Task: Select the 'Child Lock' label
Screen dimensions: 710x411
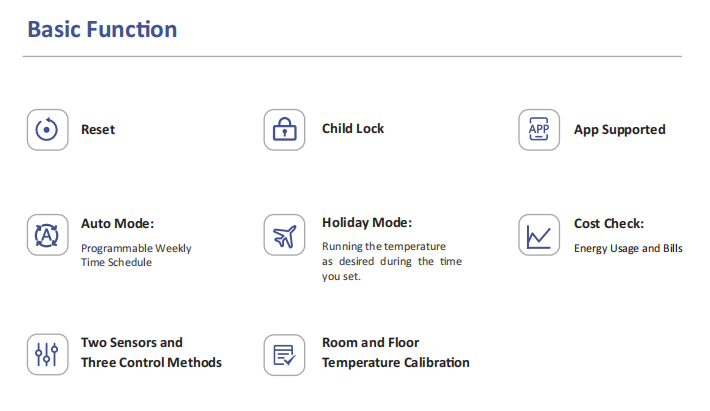Action: [x=353, y=129]
